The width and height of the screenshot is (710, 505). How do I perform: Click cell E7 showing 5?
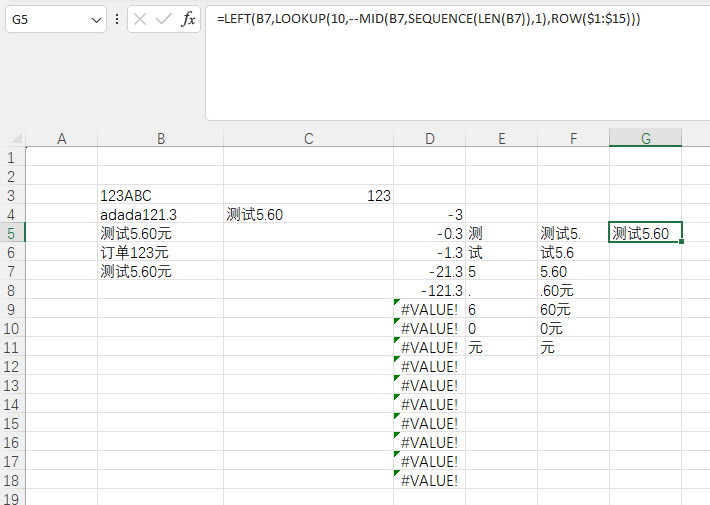pos(502,271)
